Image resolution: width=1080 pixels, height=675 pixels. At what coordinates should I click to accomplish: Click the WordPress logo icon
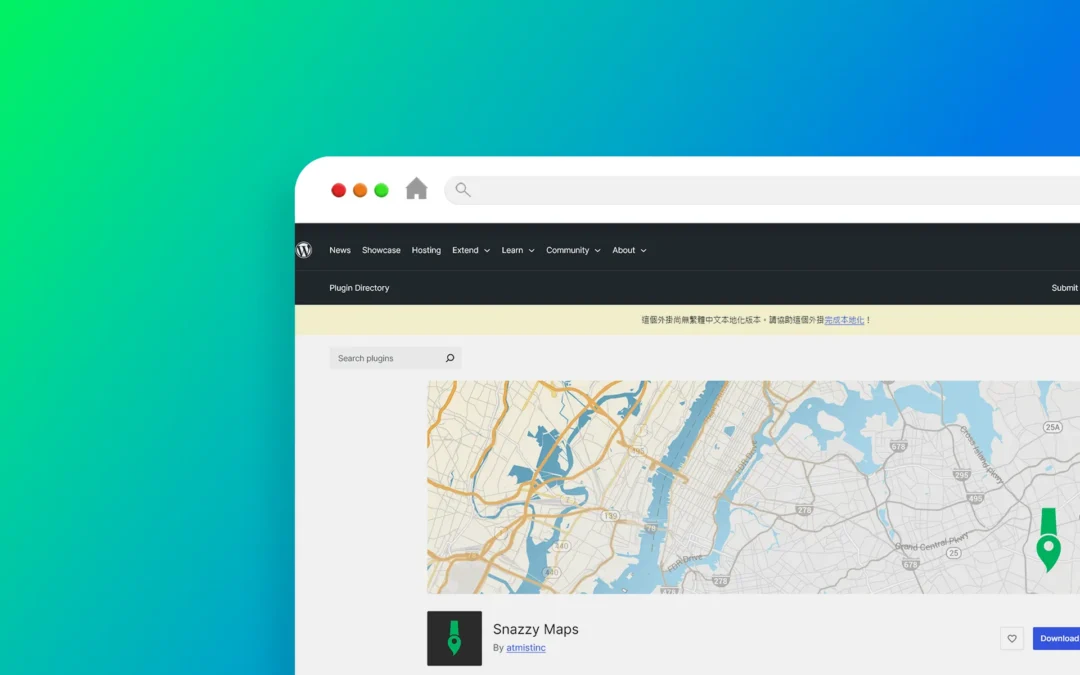304,250
